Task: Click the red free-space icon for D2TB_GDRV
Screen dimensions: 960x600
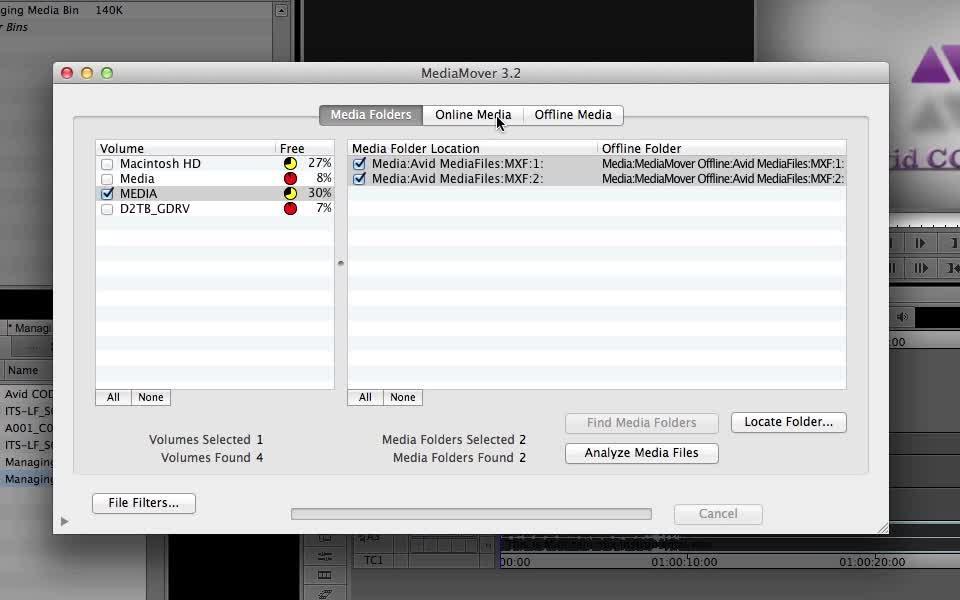Action: point(290,208)
